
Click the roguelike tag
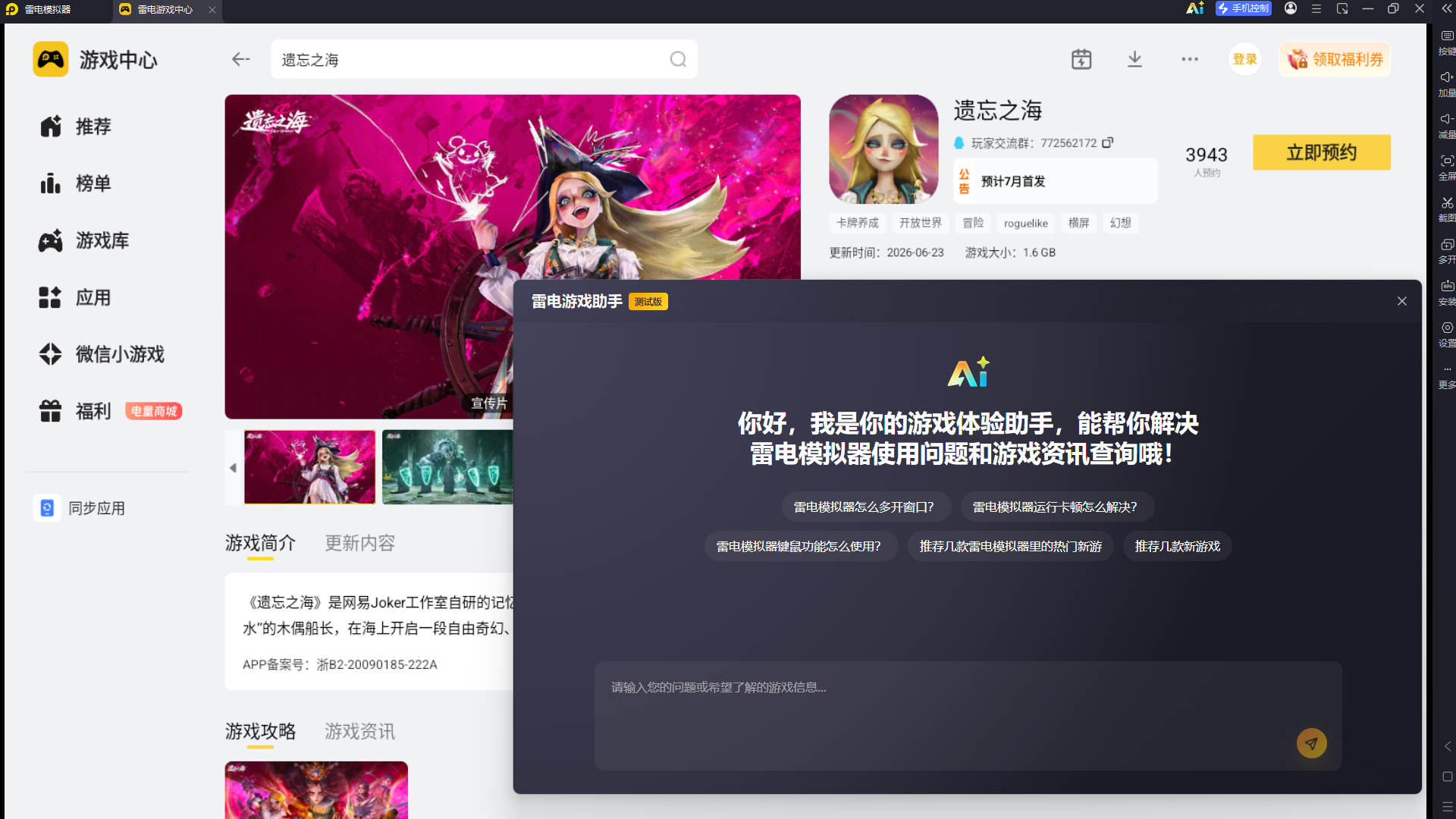coord(1025,223)
